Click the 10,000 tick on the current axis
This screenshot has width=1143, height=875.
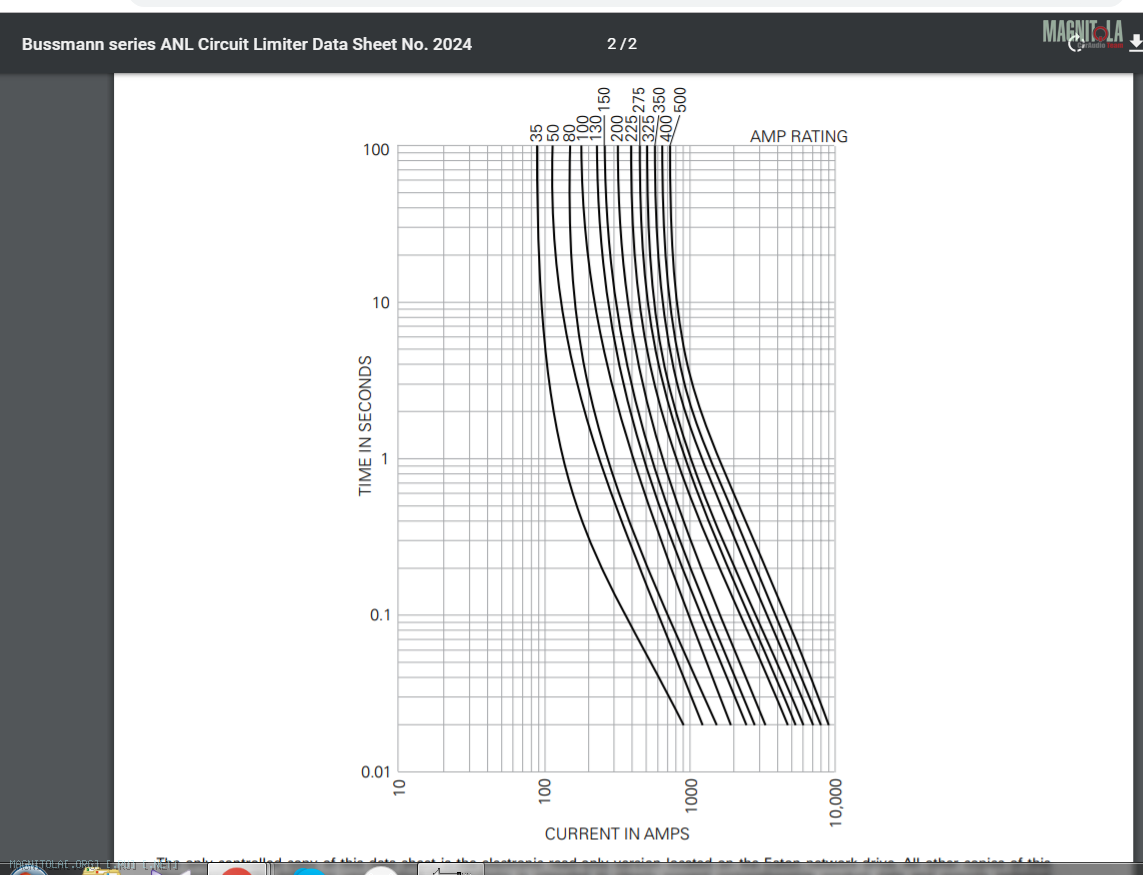pyautogui.click(x=836, y=802)
